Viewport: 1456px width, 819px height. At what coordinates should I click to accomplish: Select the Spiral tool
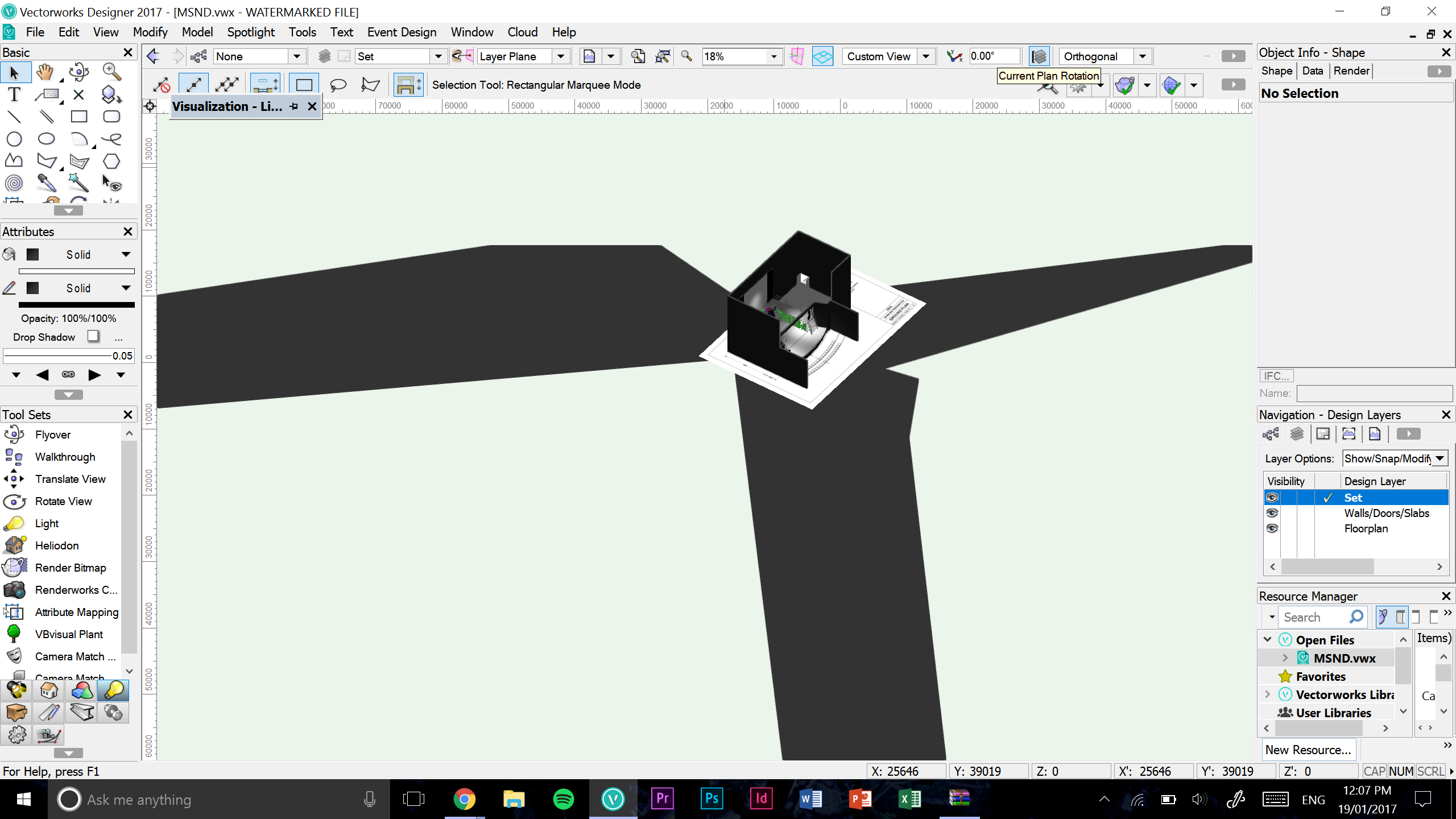click(x=14, y=183)
